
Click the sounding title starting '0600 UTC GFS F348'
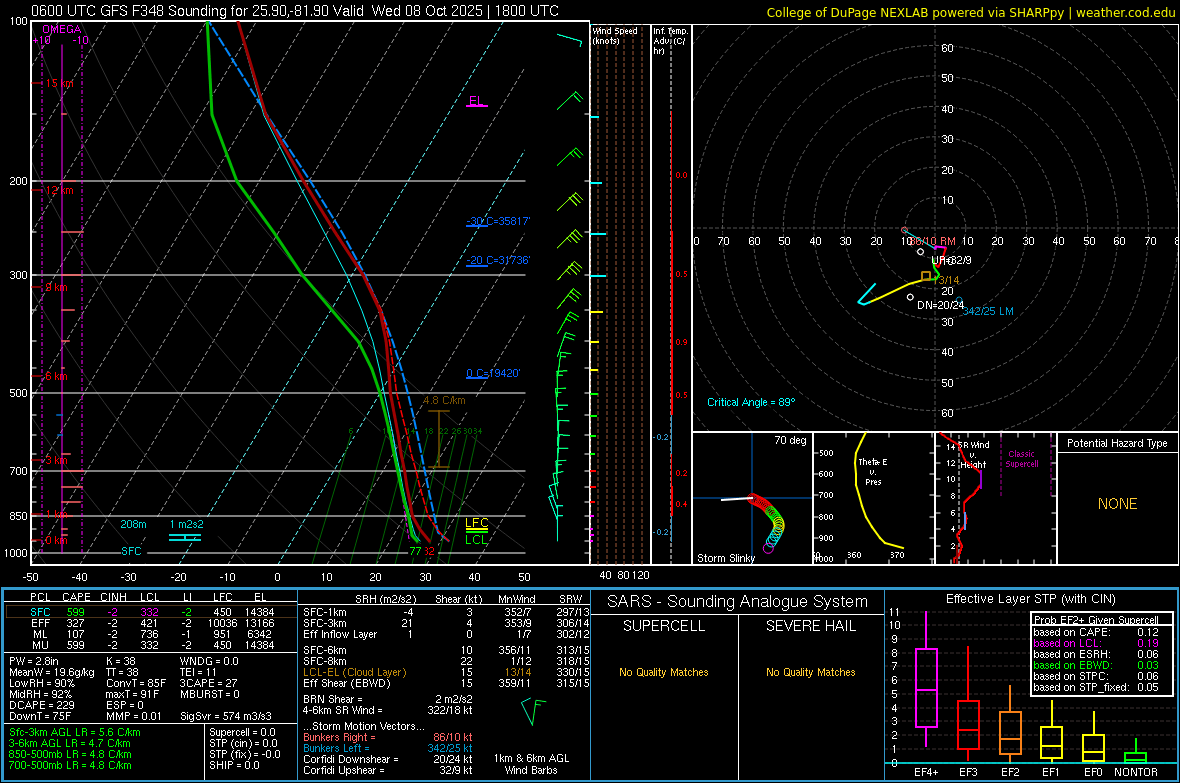click(295, 11)
